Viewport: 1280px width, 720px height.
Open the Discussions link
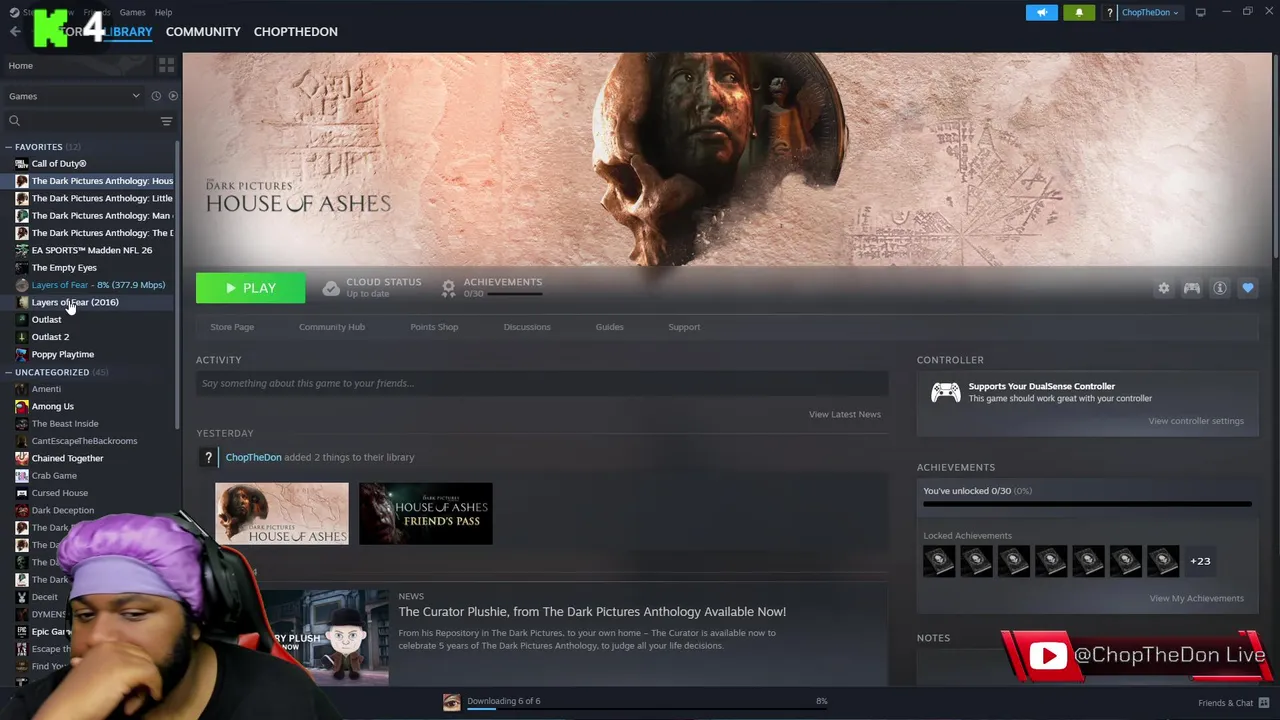(527, 327)
